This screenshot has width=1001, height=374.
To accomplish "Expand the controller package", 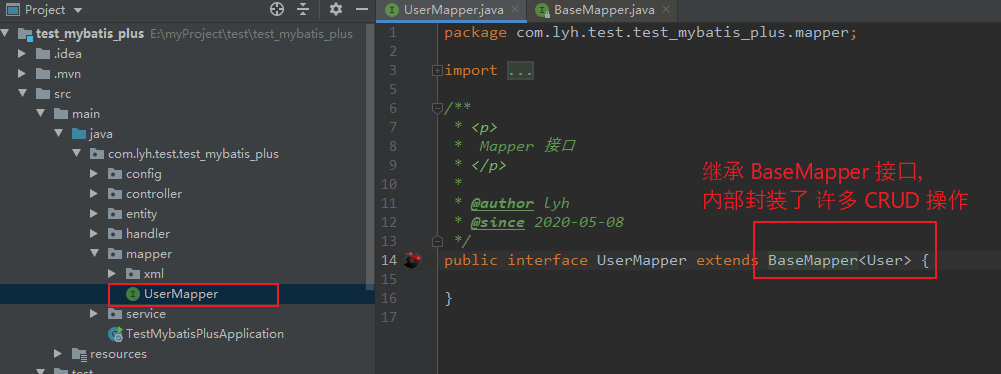I will click(94, 193).
